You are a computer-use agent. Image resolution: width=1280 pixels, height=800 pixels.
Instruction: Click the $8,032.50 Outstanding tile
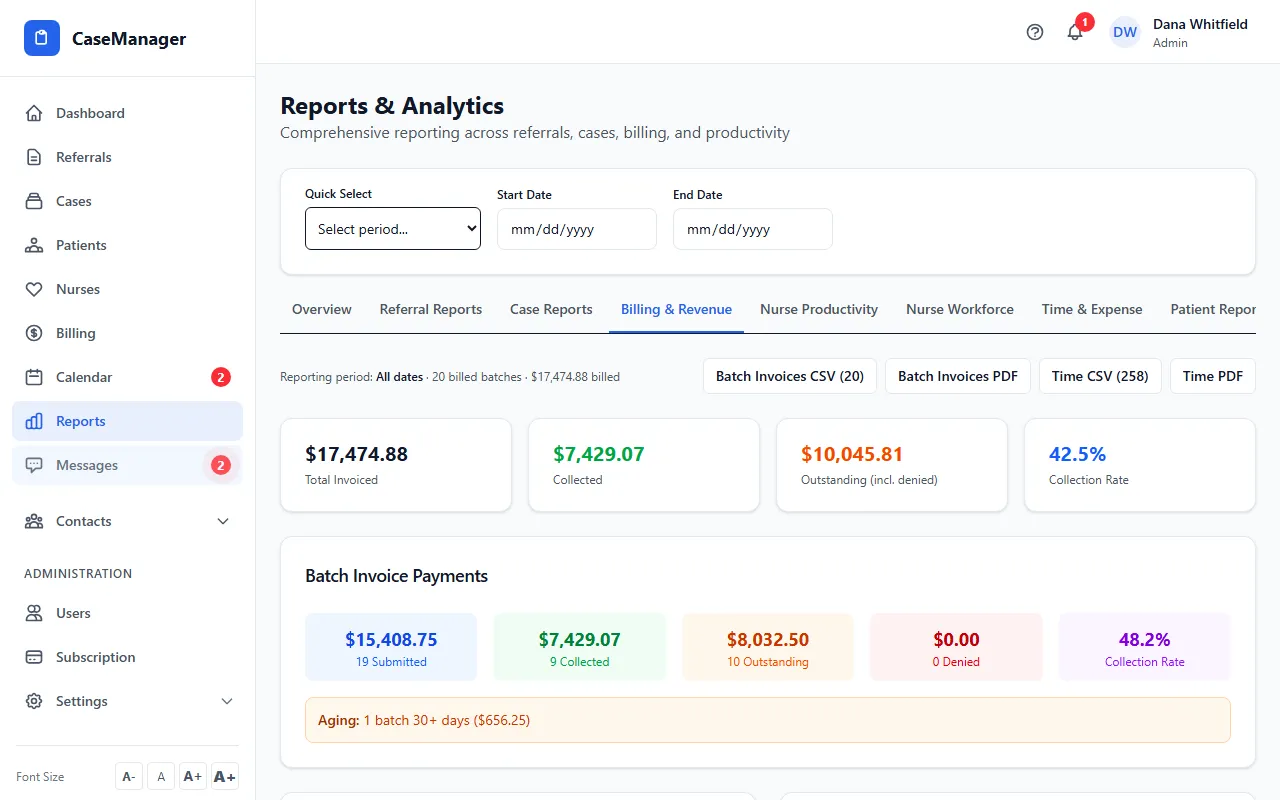768,647
